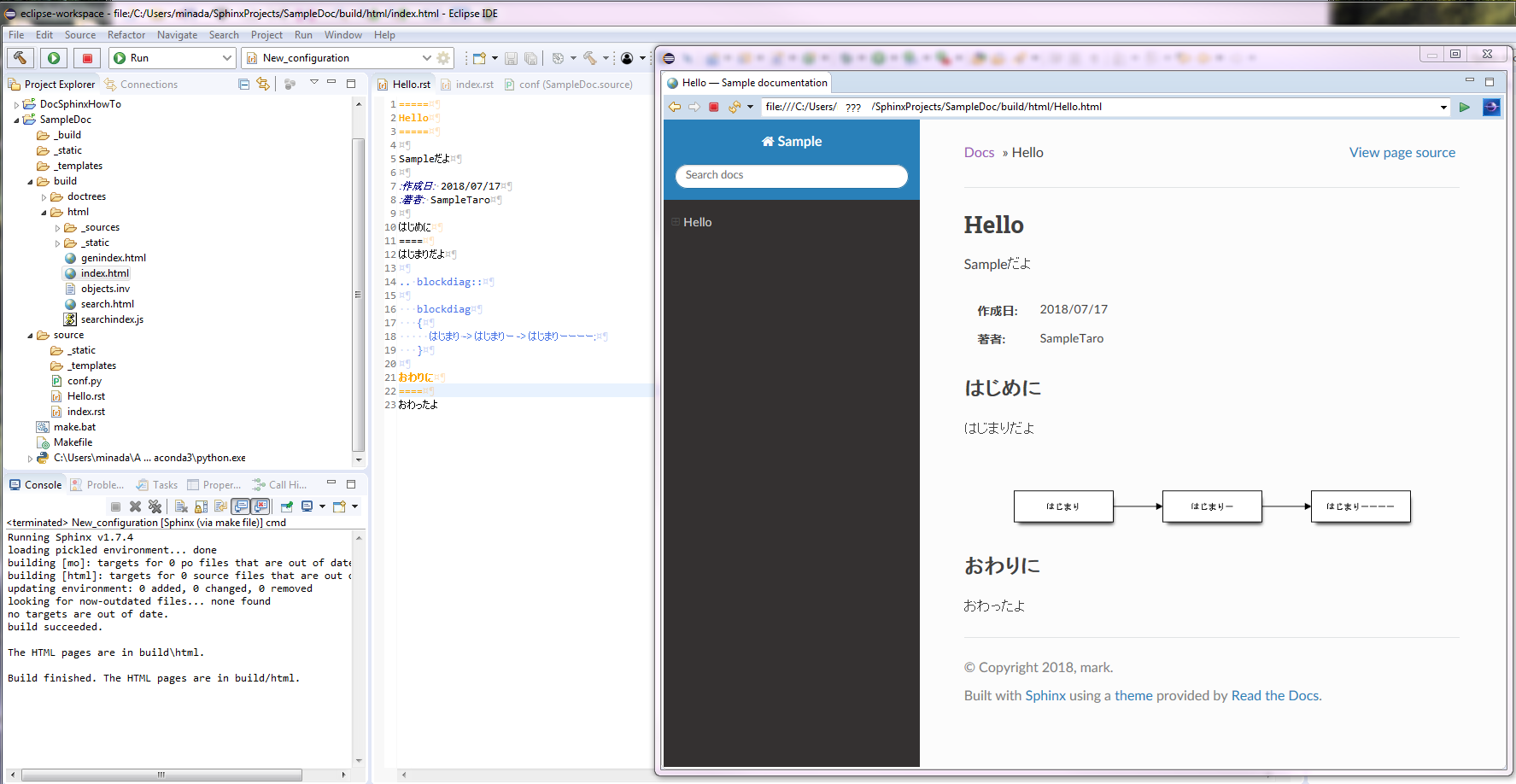Collapse the html folder node
The height and width of the screenshot is (784, 1516).
(44, 212)
